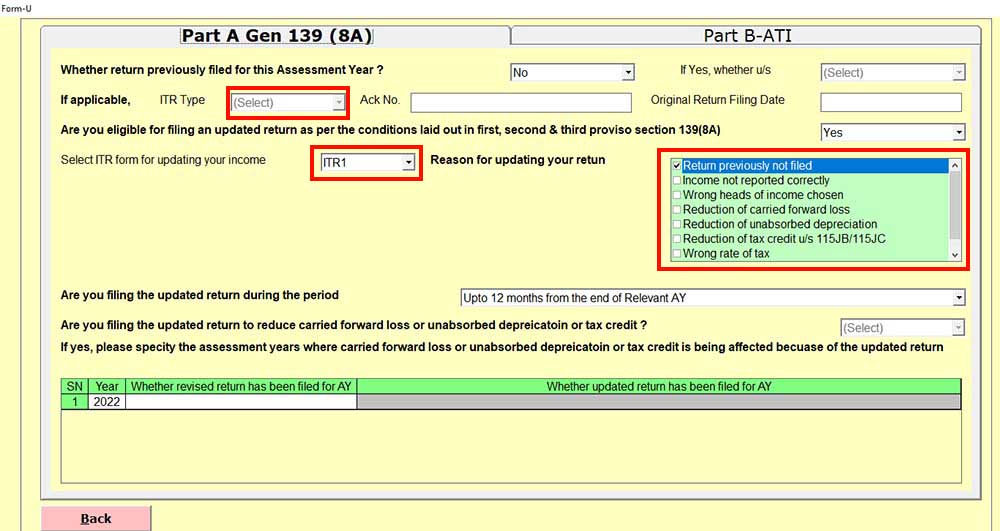Tick Wrong heads of income chosen
The height and width of the screenshot is (531, 1000).
click(x=677, y=195)
